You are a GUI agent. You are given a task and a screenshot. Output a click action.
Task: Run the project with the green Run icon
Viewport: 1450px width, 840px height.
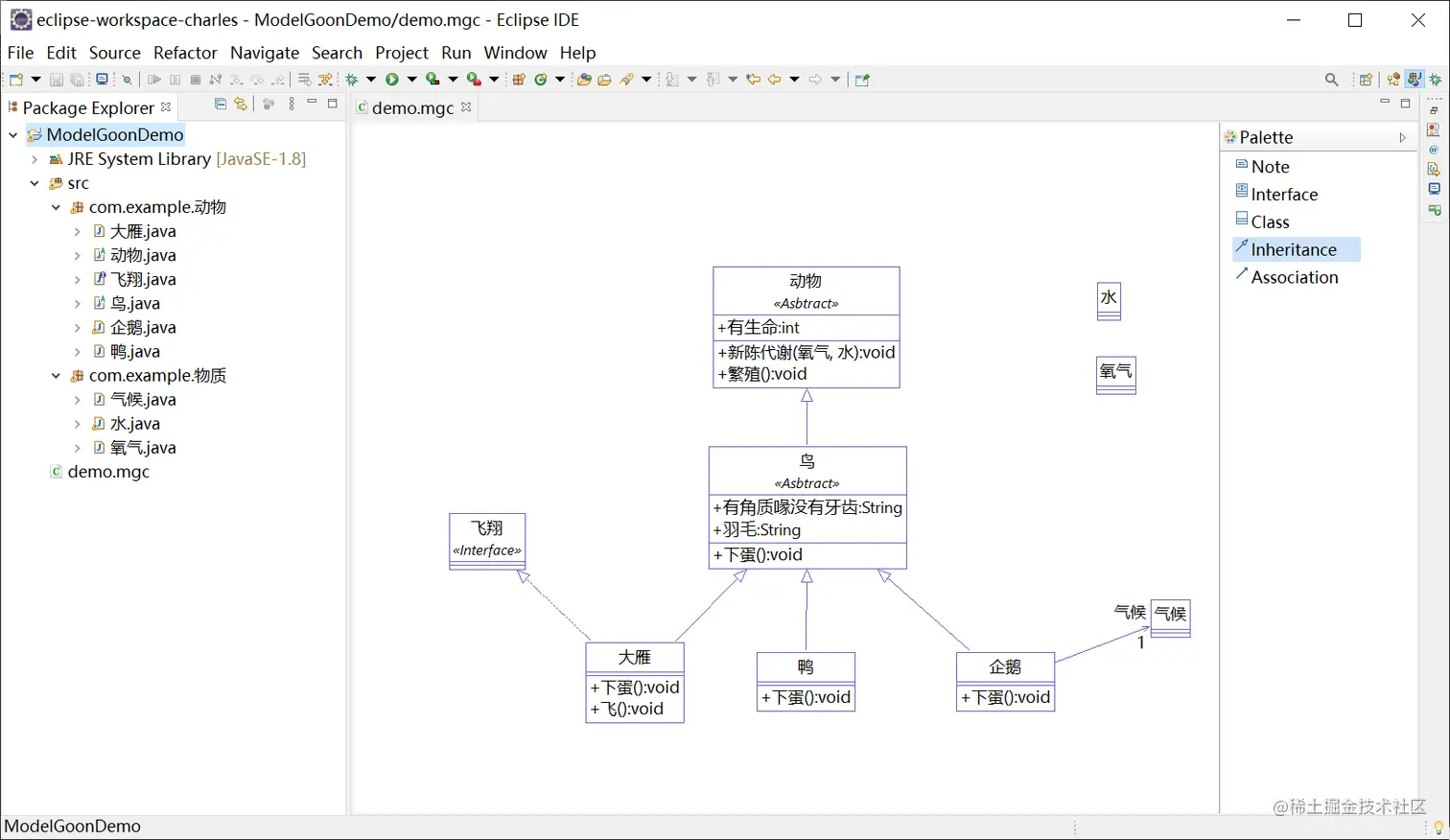pos(392,79)
